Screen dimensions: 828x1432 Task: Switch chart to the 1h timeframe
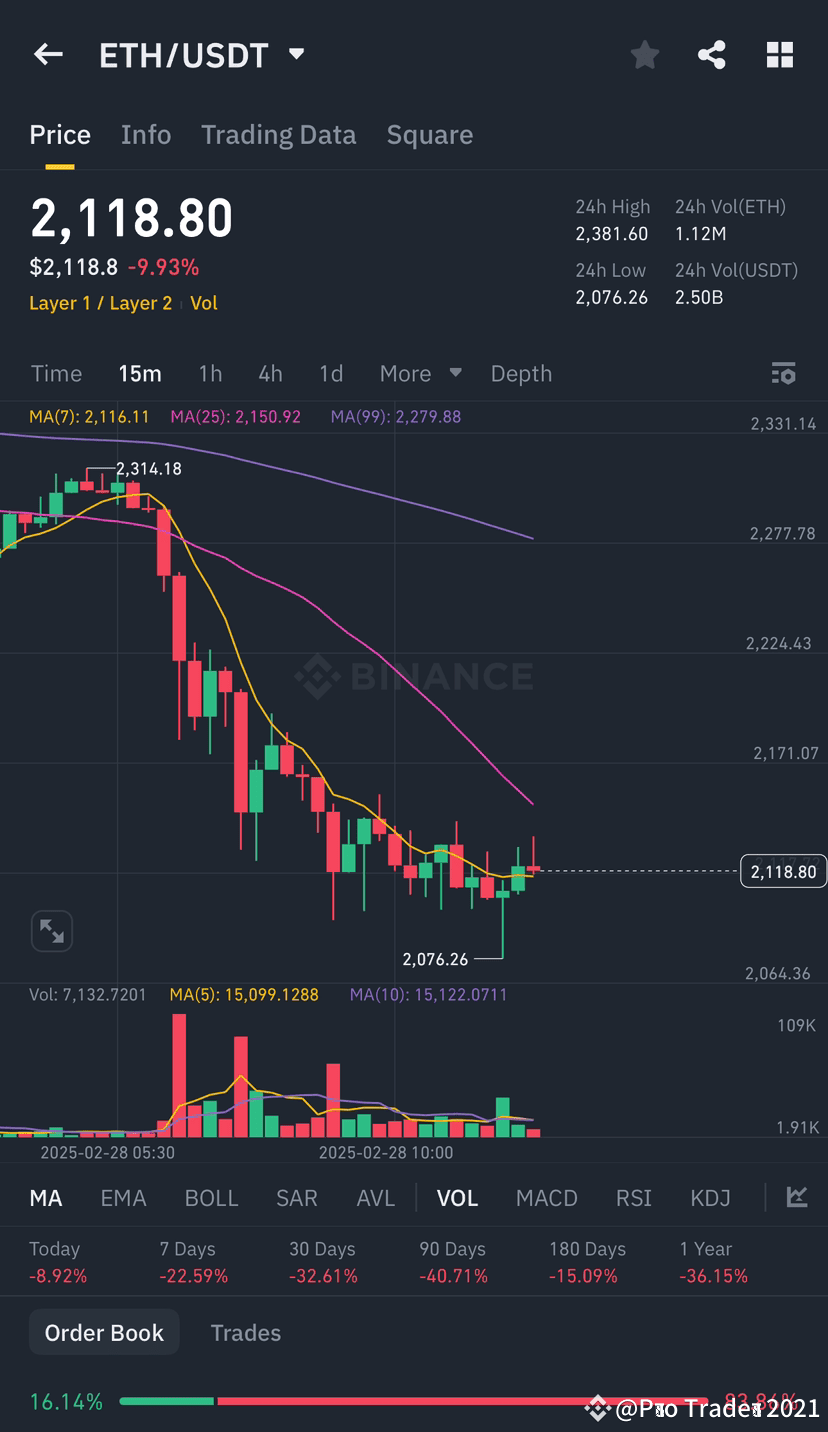pos(210,373)
